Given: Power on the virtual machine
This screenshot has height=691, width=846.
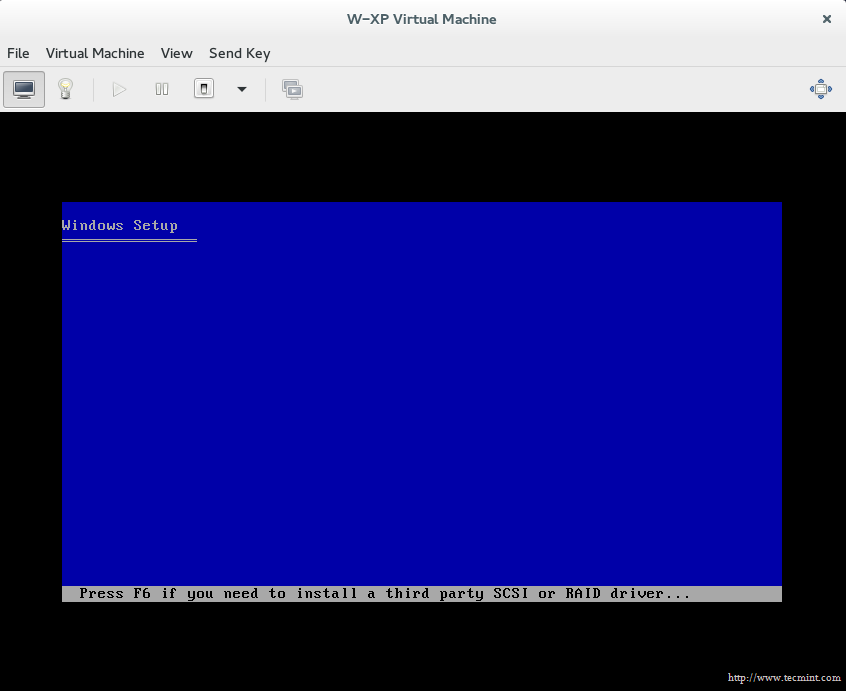Looking at the screenshot, I should click(119, 89).
